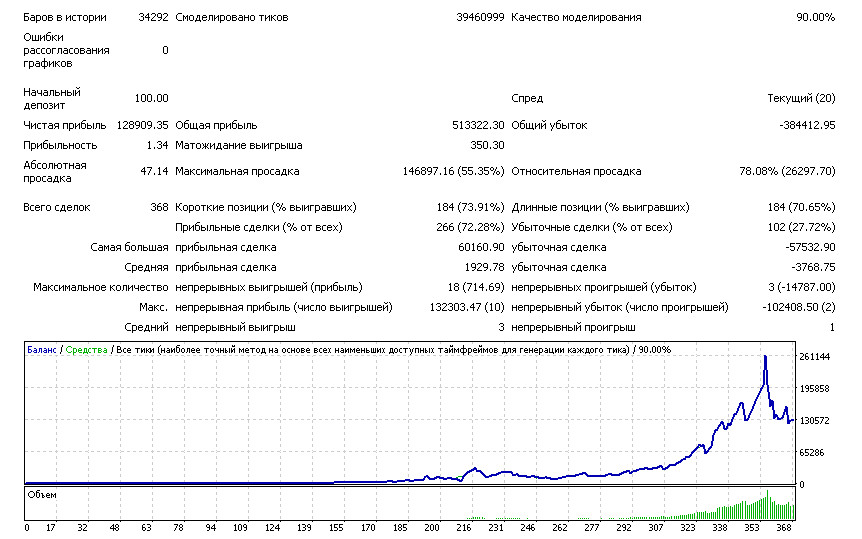
Task: Select the 'Относительная просадка' label
Action: pyautogui.click(x=576, y=171)
